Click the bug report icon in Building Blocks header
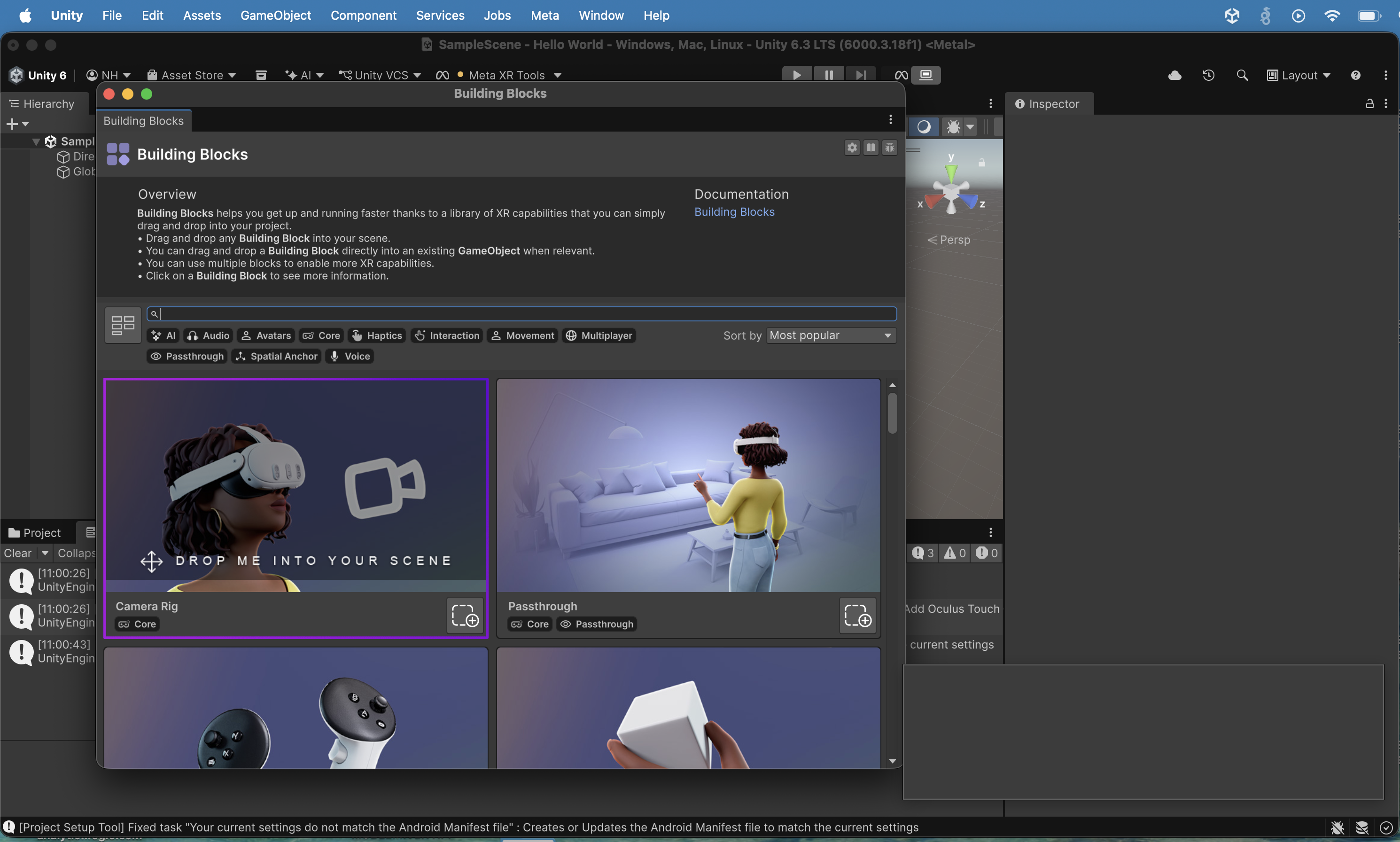 (889, 148)
